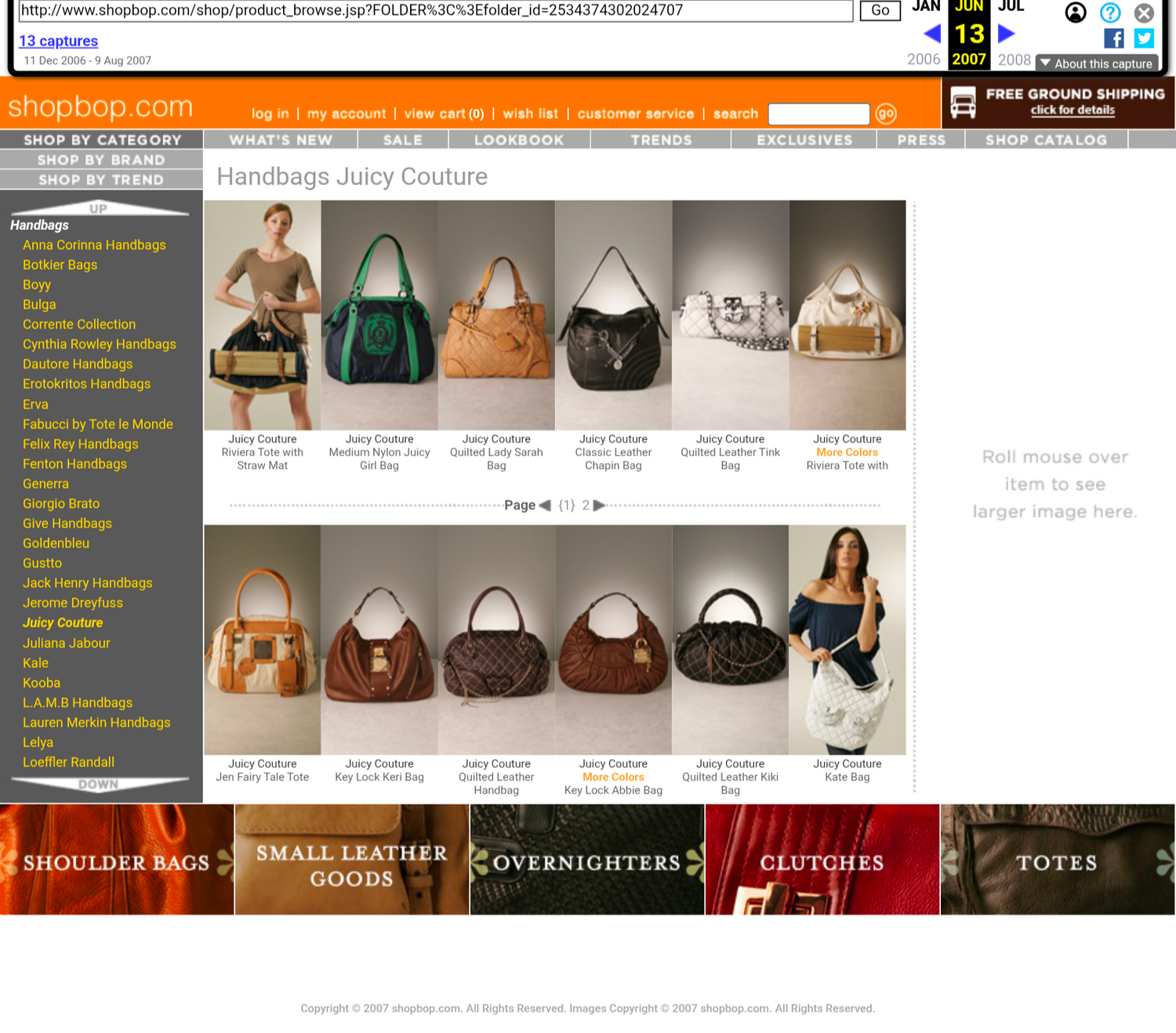
Task: Open my account link
Action: (x=347, y=114)
